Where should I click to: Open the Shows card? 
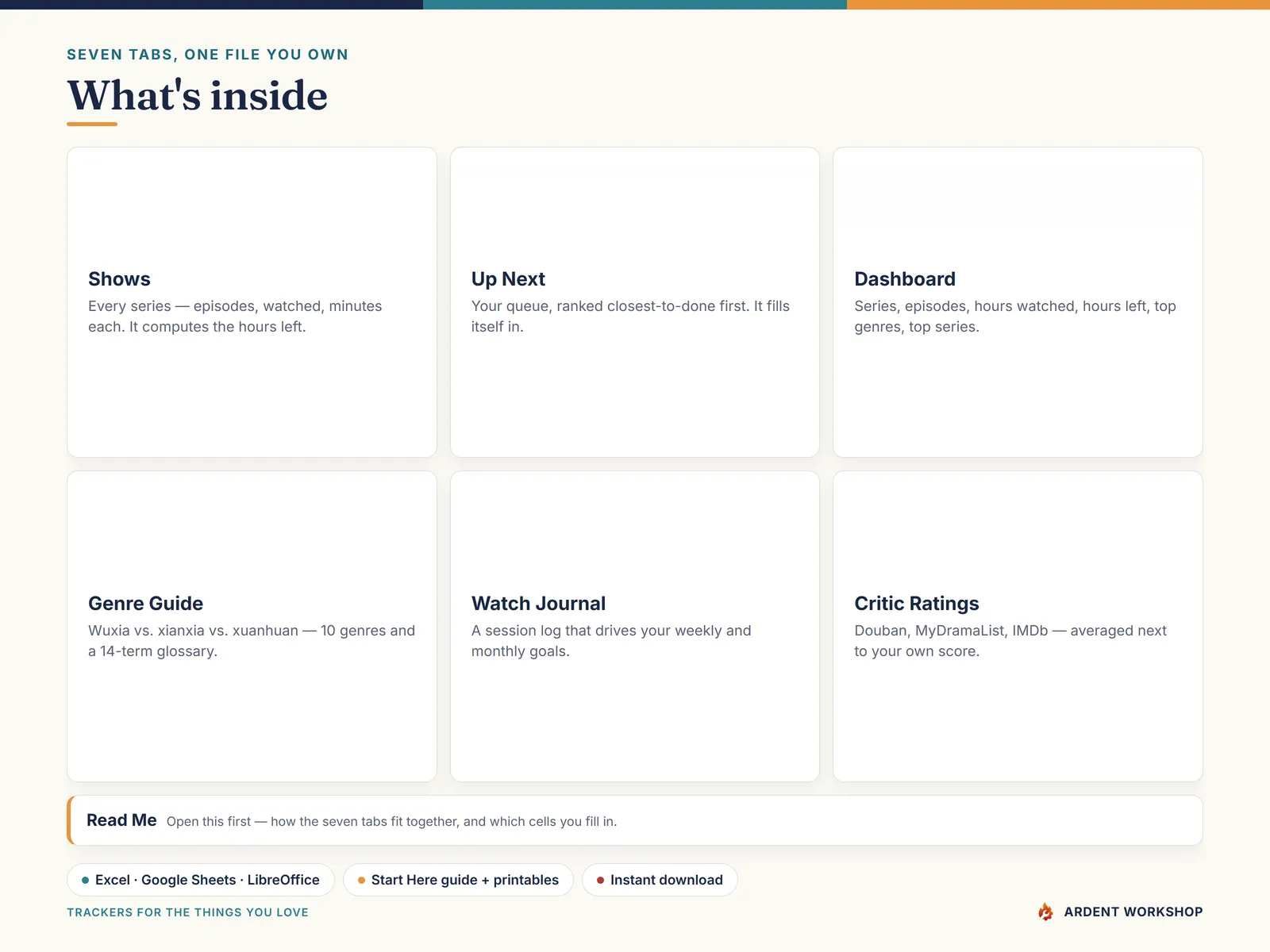click(252, 302)
